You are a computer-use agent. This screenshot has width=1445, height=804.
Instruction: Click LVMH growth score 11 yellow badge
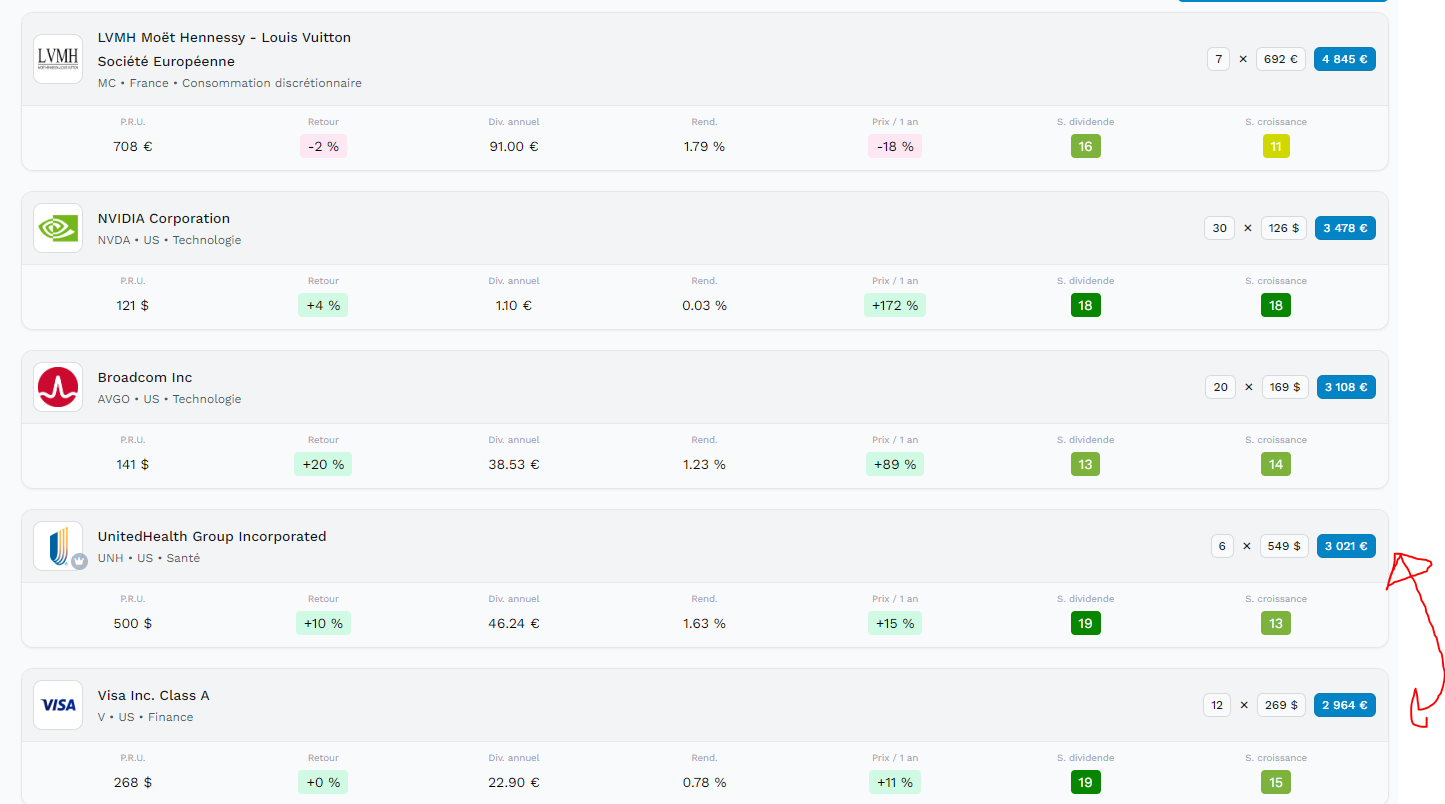pyautogui.click(x=1275, y=146)
